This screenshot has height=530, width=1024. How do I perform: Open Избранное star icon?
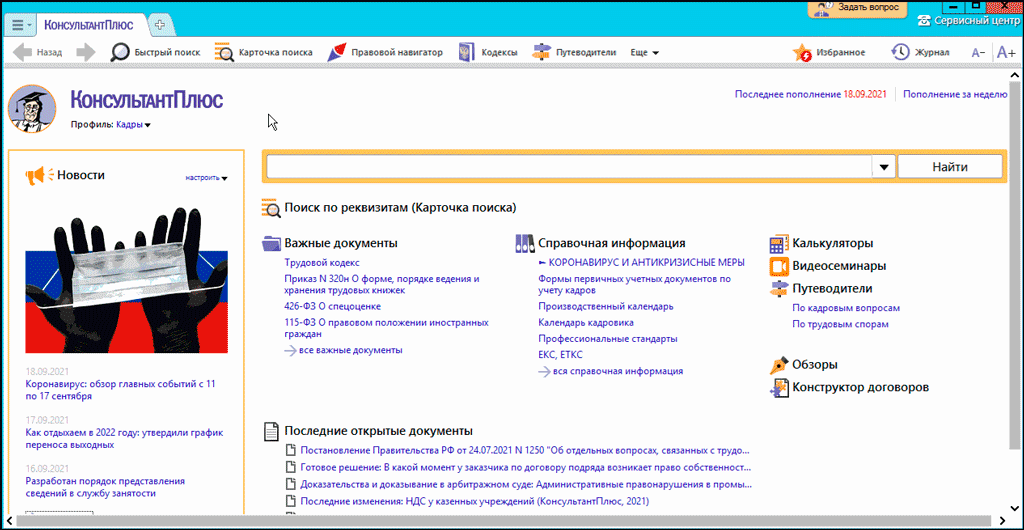802,52
